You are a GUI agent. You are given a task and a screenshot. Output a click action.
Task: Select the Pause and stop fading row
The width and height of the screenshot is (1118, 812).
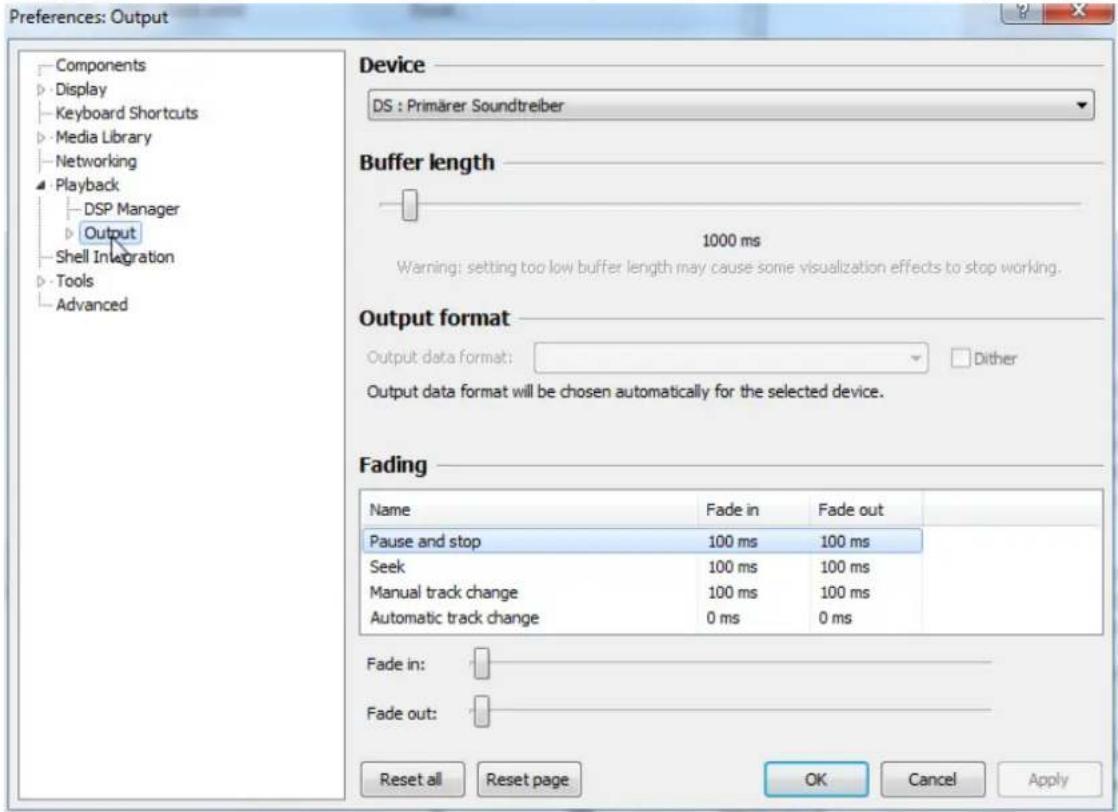tap(642, 541)
